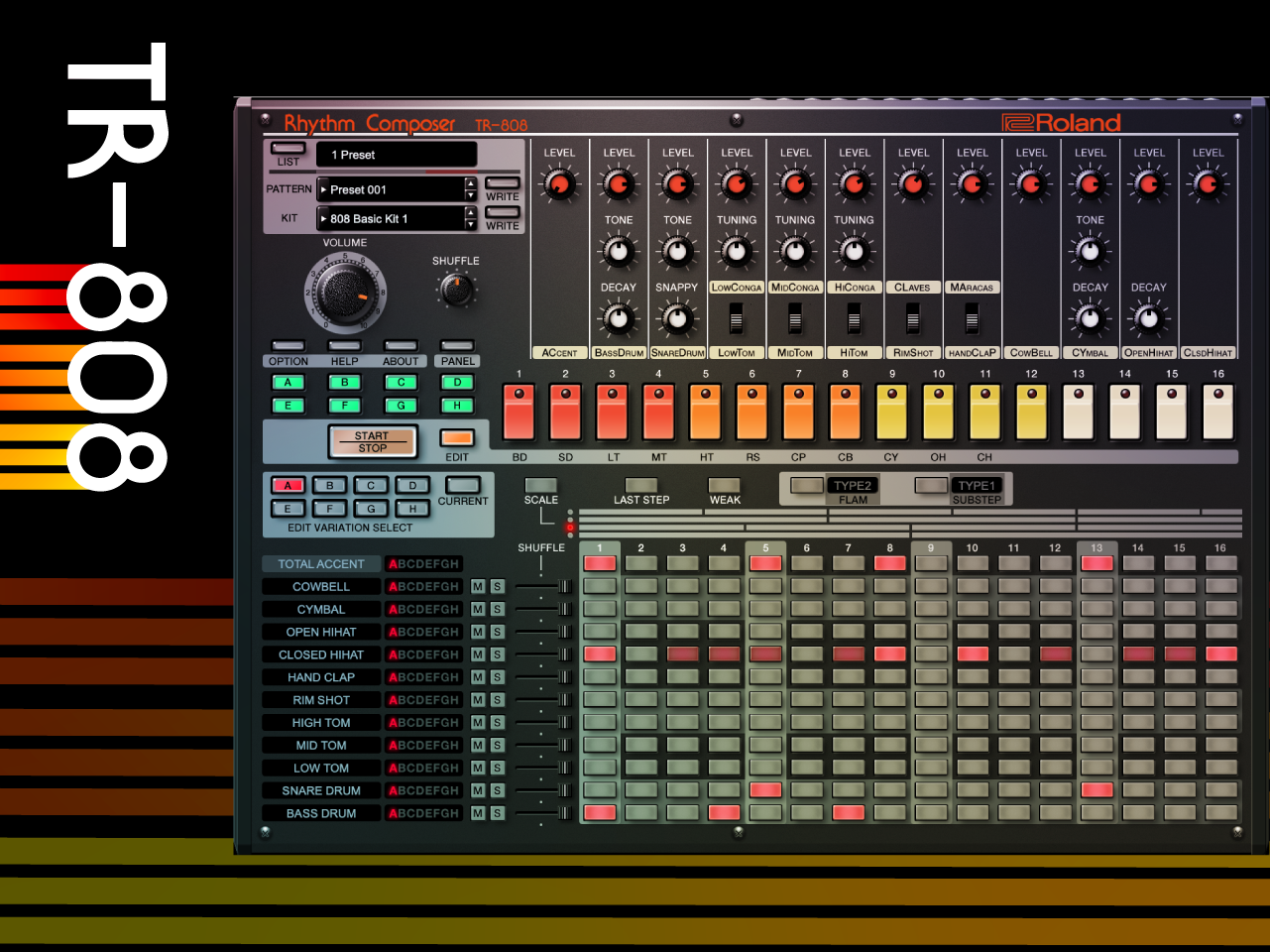Screen dimensions: 1270x952
Task: Click the Hi Tom tuning knob
Action: pyautogui.click(x=854, y=251)
